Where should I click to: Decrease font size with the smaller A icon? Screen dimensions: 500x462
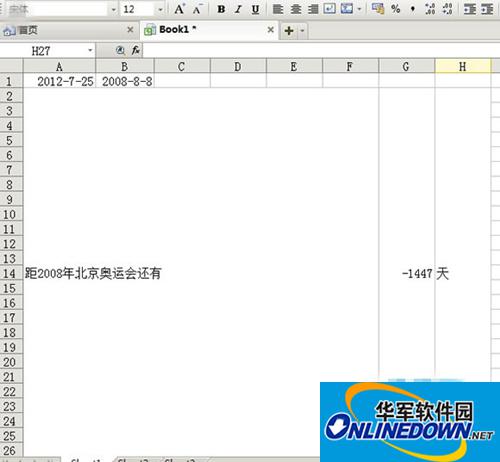[197, 9]
